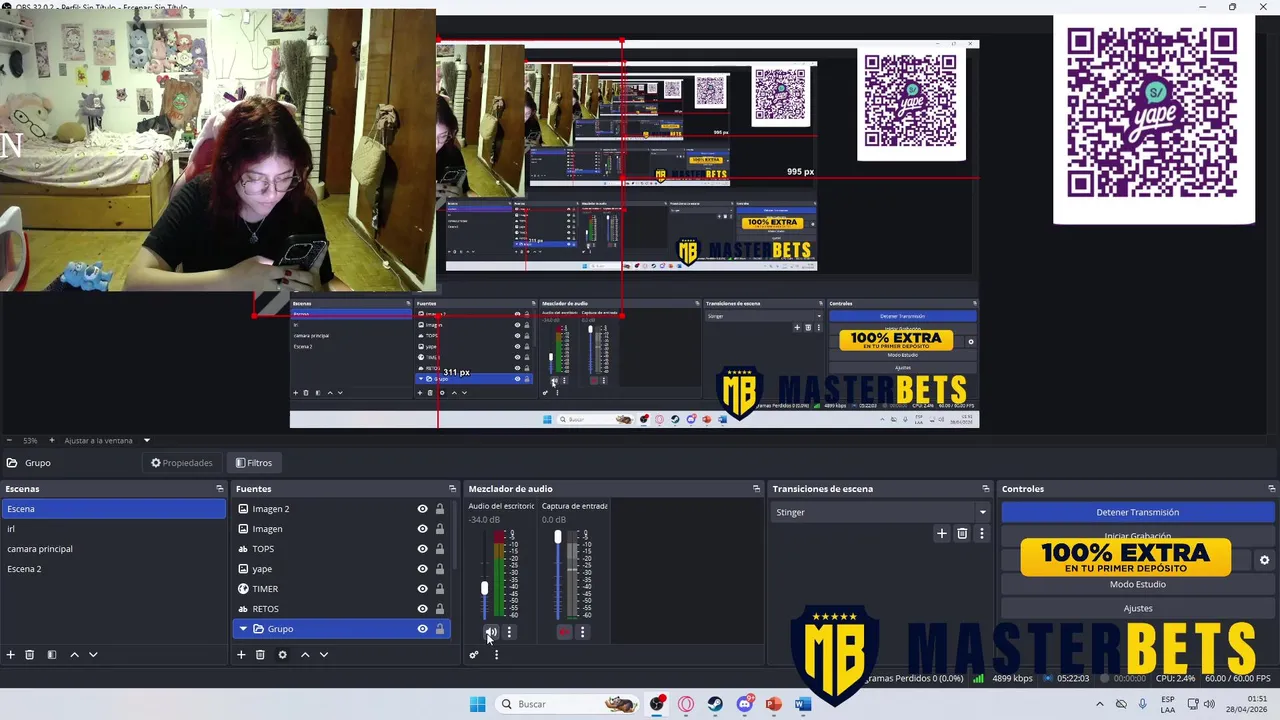Viewport: 1280px width, 720px height.
Task: Add a new source in Fuentes
Action: pyautogui.click(x=241, y=655)
